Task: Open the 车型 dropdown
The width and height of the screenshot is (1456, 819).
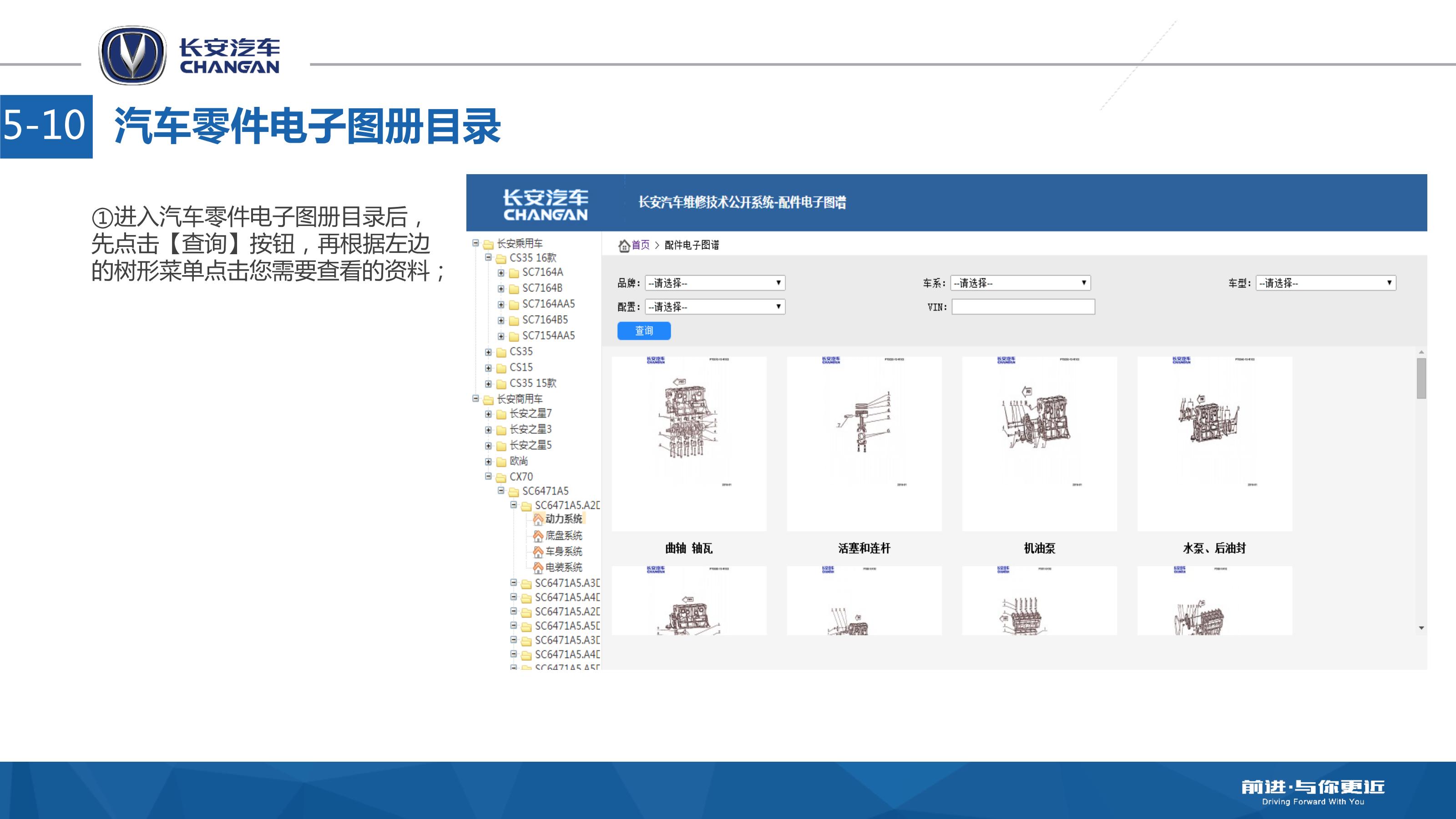Action: (x=1325, y=282)
